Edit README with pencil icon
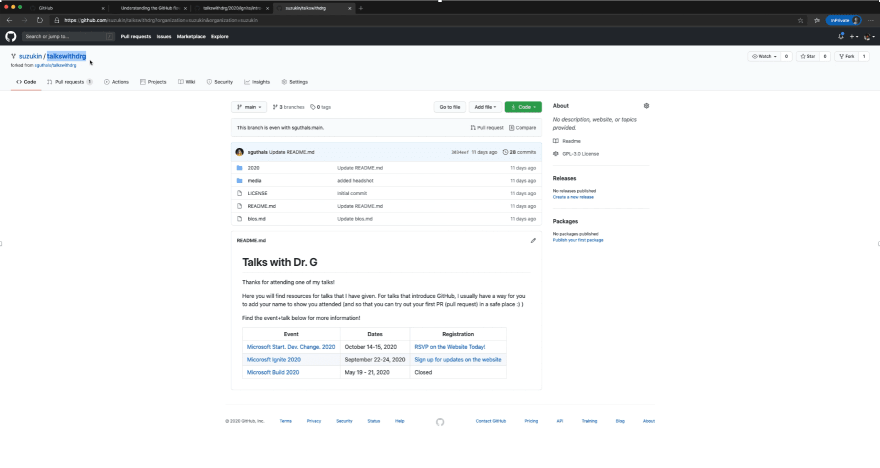This screenshot has width=880, height=468. click(x=533, y=240)
